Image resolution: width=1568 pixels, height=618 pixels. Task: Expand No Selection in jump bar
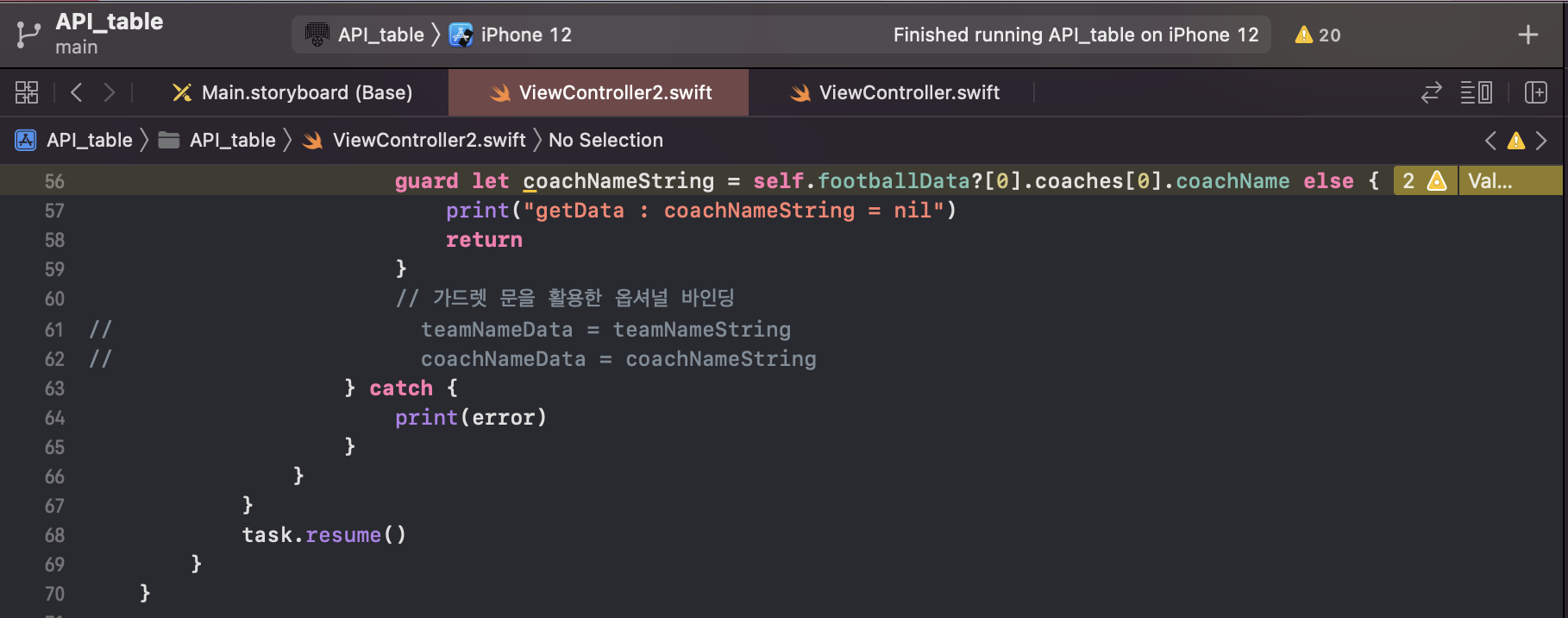point(605,140)
